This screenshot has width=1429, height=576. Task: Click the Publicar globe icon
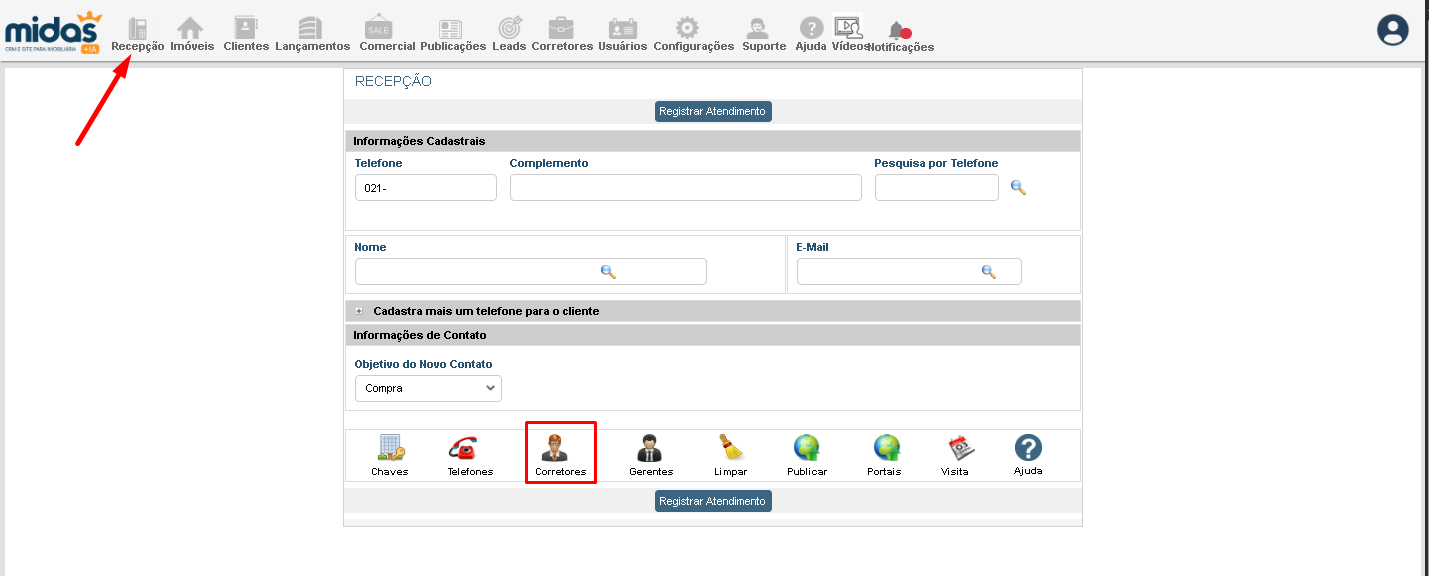(806, 449)
